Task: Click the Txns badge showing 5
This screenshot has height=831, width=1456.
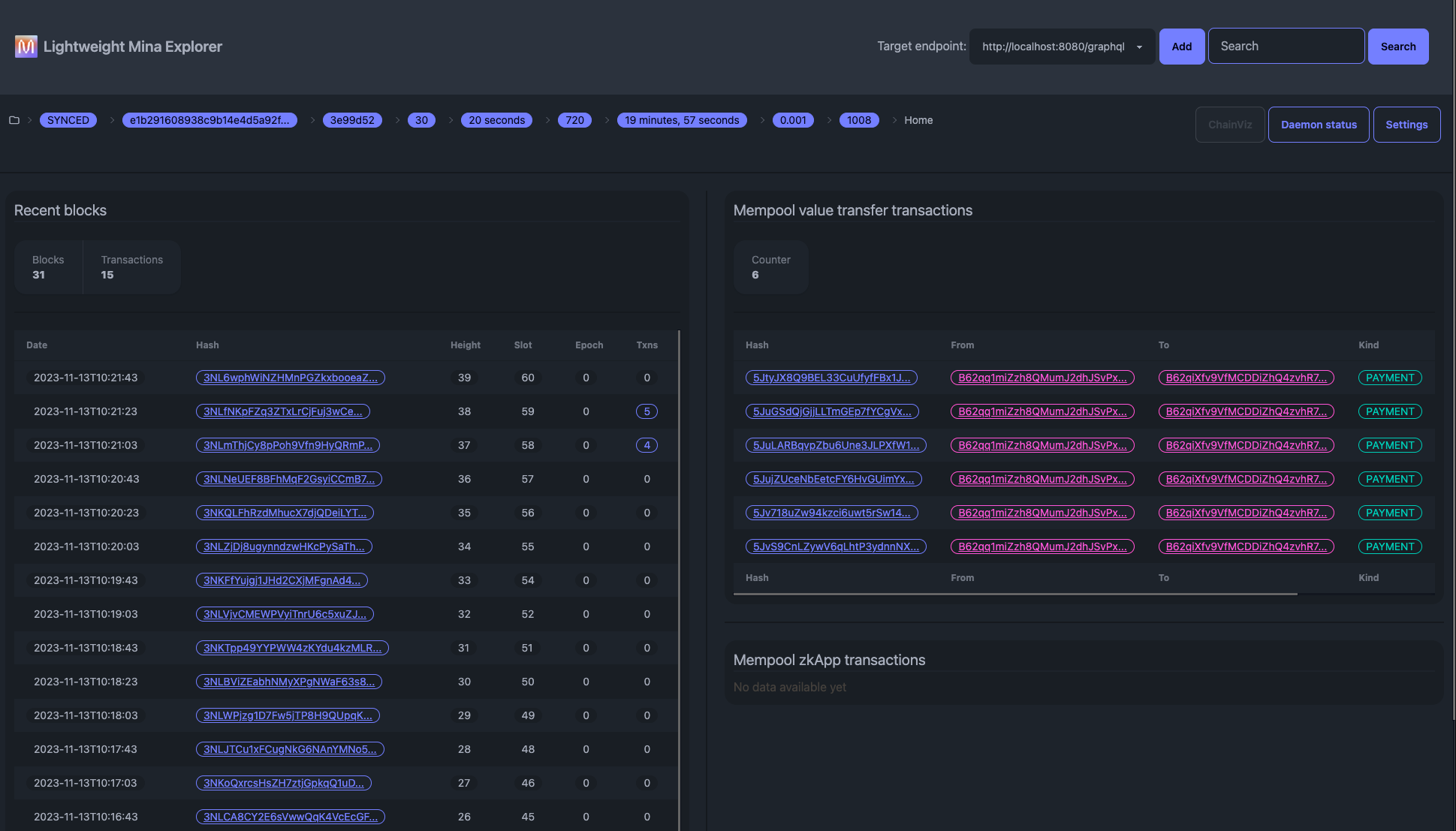Action: click(x=647, y=411)
